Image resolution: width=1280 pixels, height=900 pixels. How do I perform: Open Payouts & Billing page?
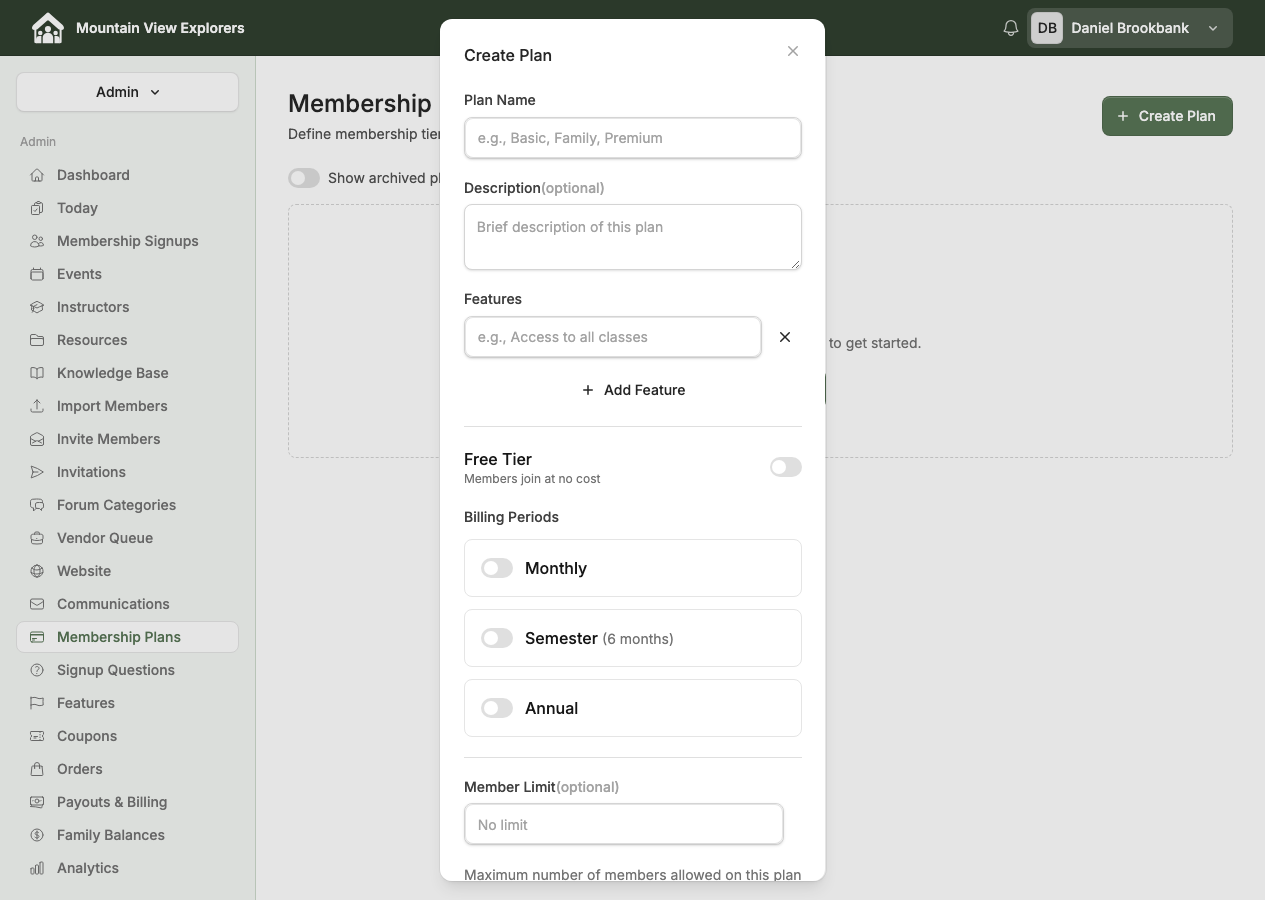click(x=127, y=802)
